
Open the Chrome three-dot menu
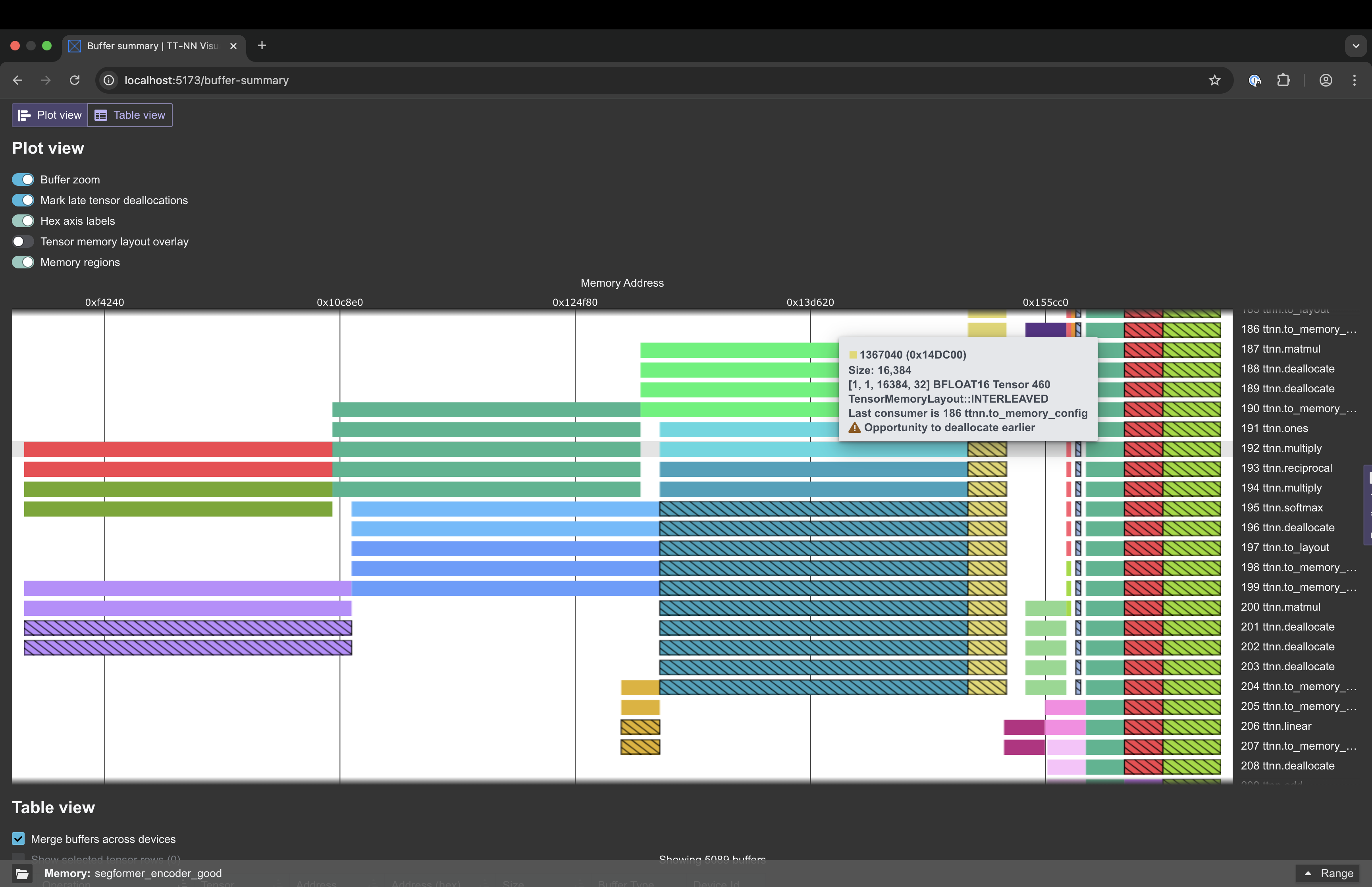[1354, 80]
